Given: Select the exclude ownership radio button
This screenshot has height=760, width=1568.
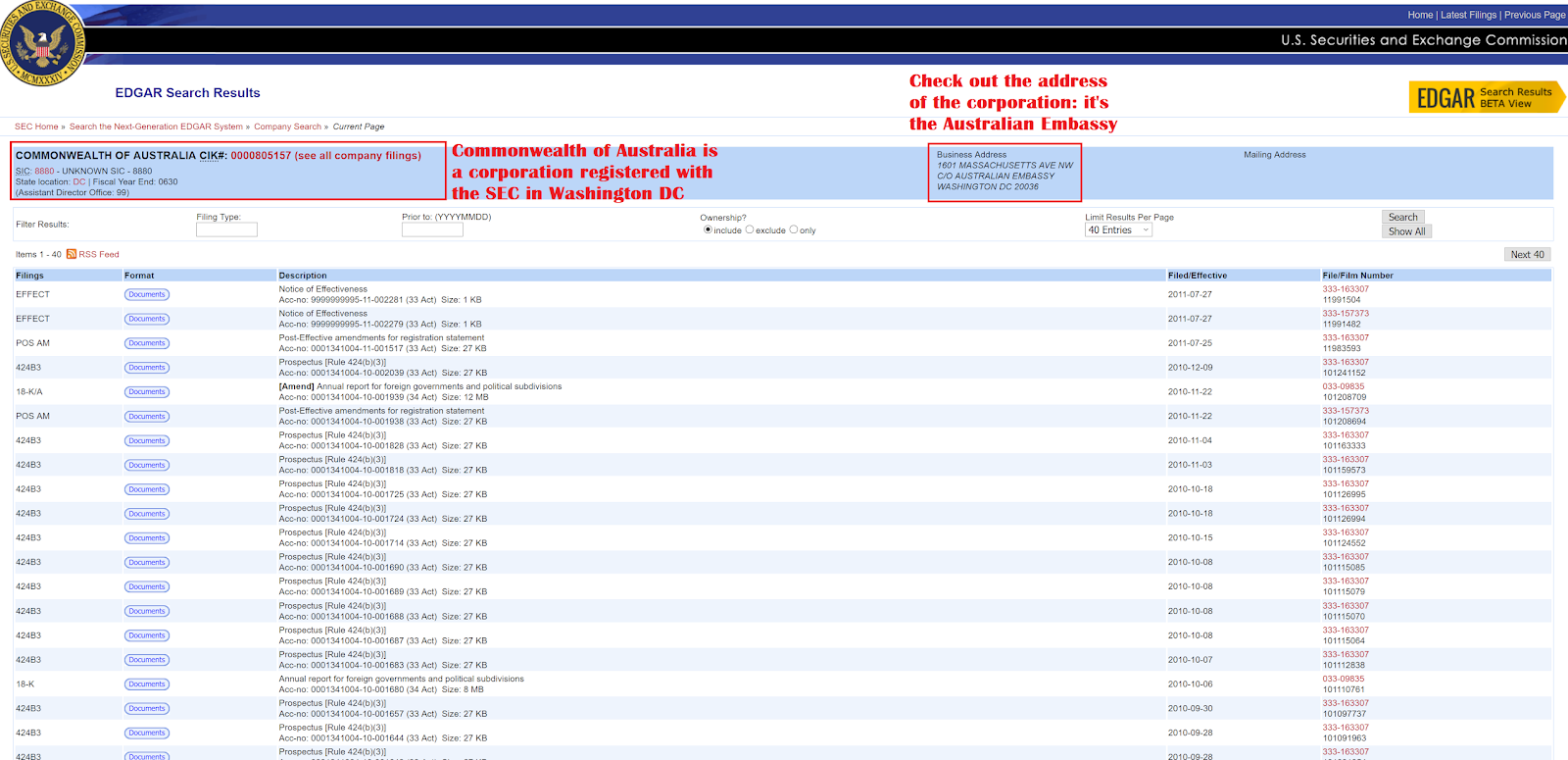Looking at the screenshot, I should click(x=750, y=229).
